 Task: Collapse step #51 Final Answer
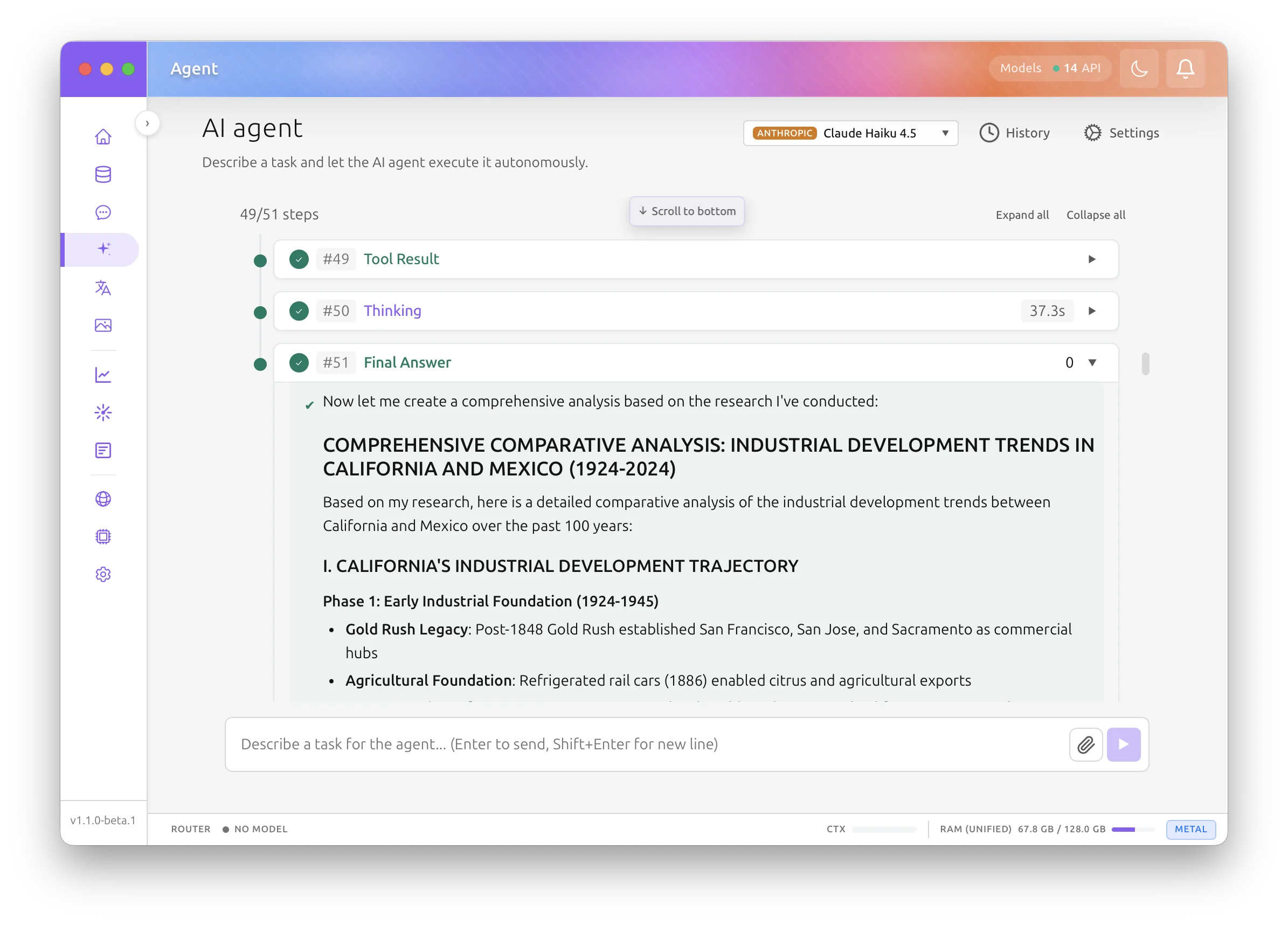click(1091, 362)
